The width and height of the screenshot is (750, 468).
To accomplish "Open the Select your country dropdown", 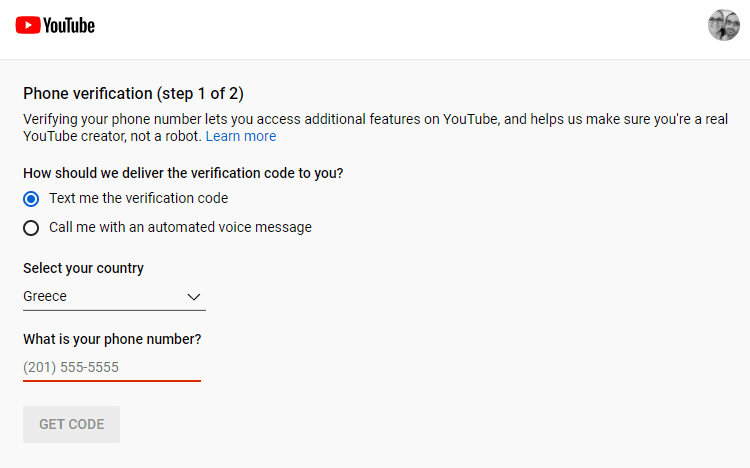I will coord(114,297).
